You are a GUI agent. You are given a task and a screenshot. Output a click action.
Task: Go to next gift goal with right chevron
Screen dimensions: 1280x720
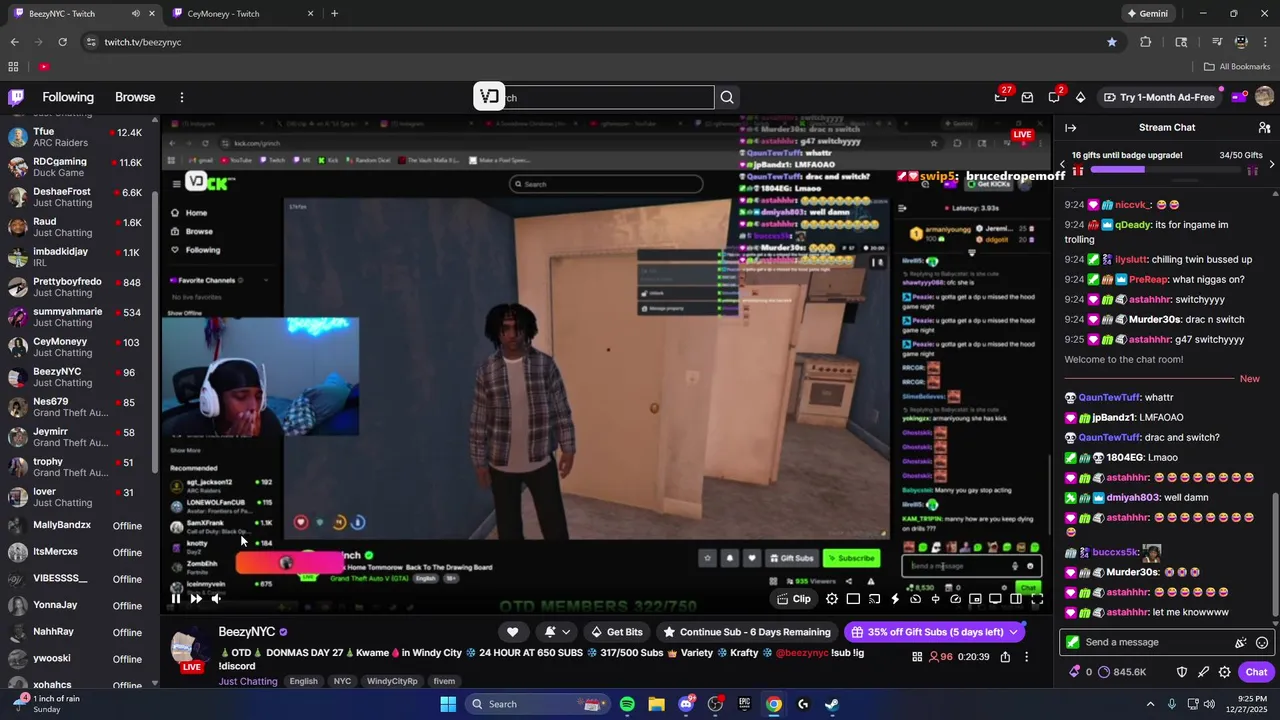click(1271, 164)
